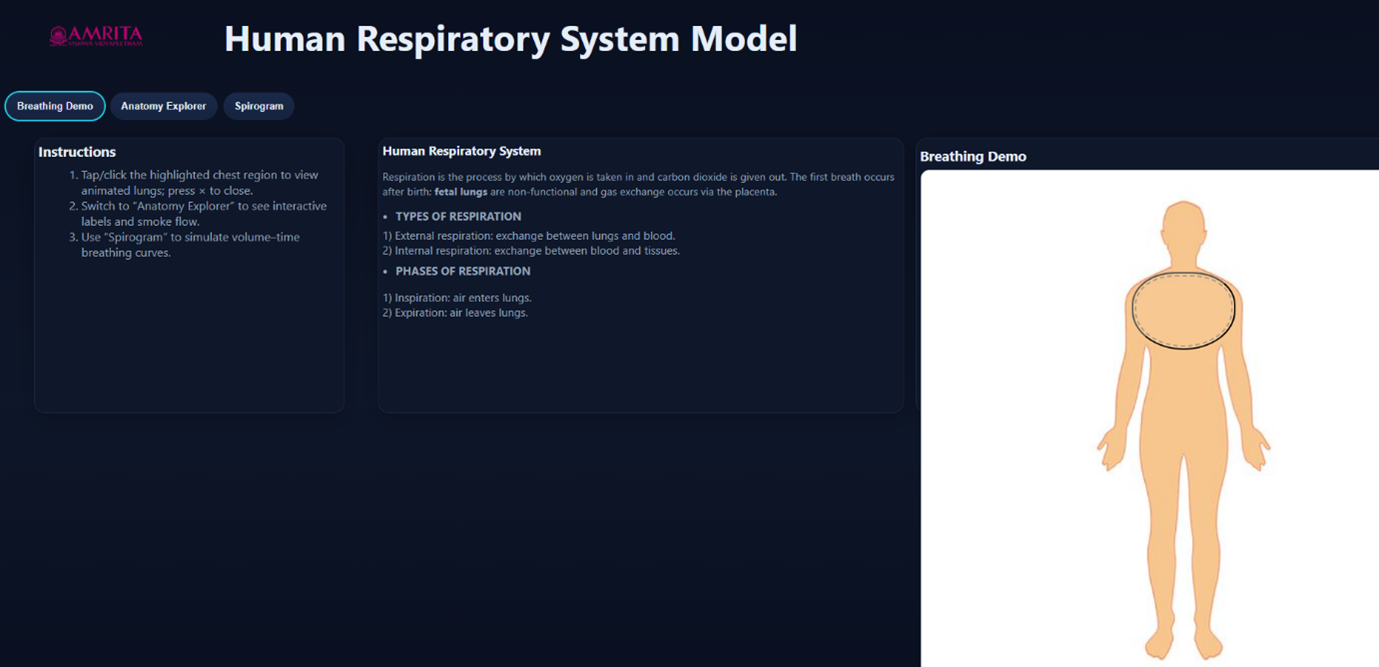The width and height of the screenshot is (1379, 667).
Task: Click the PHASES OF RESPIRATION heading
Action: pos(462,271)
